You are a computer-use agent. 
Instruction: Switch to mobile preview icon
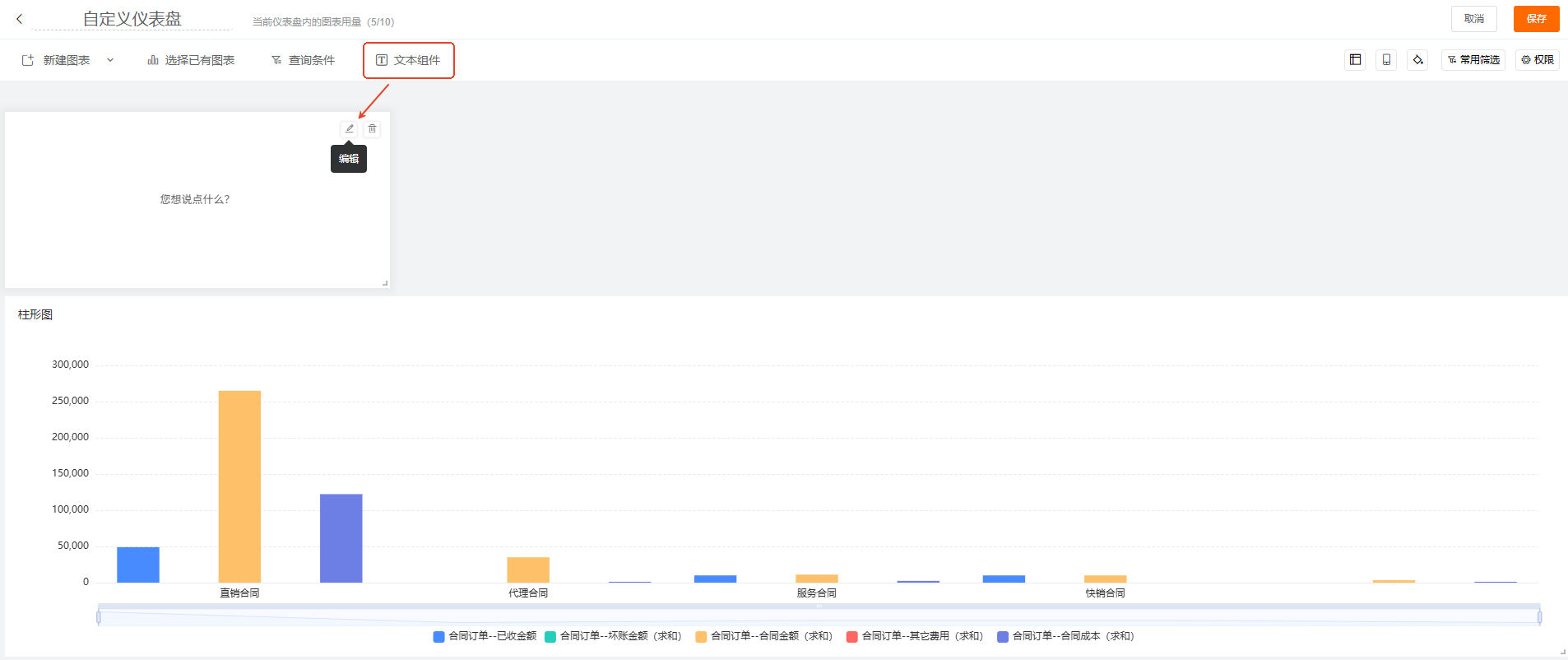1386,60
